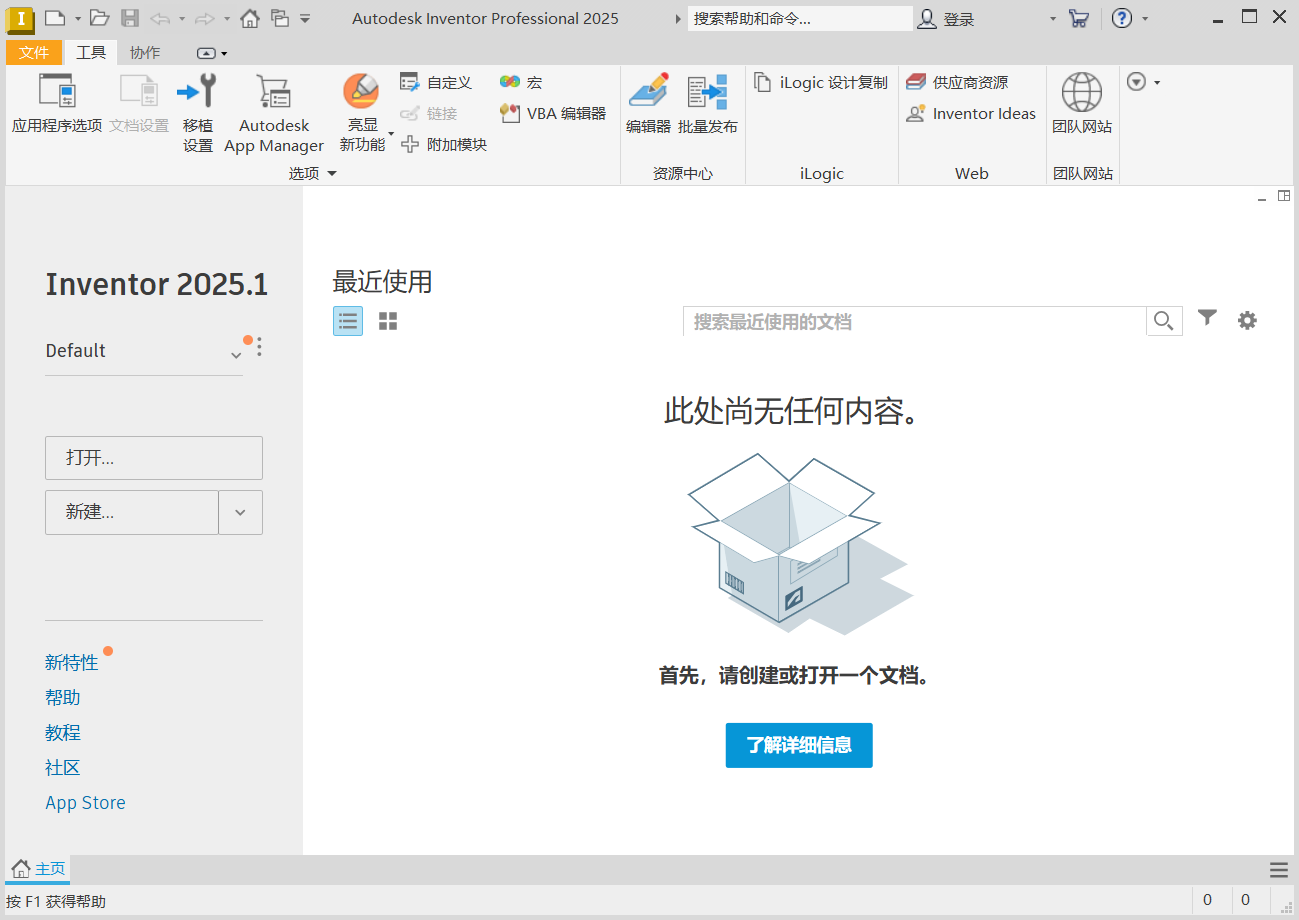This screenshot has height=920, width=1299.
Task: Open the 帮助 link
Action: tap(63, 697)
